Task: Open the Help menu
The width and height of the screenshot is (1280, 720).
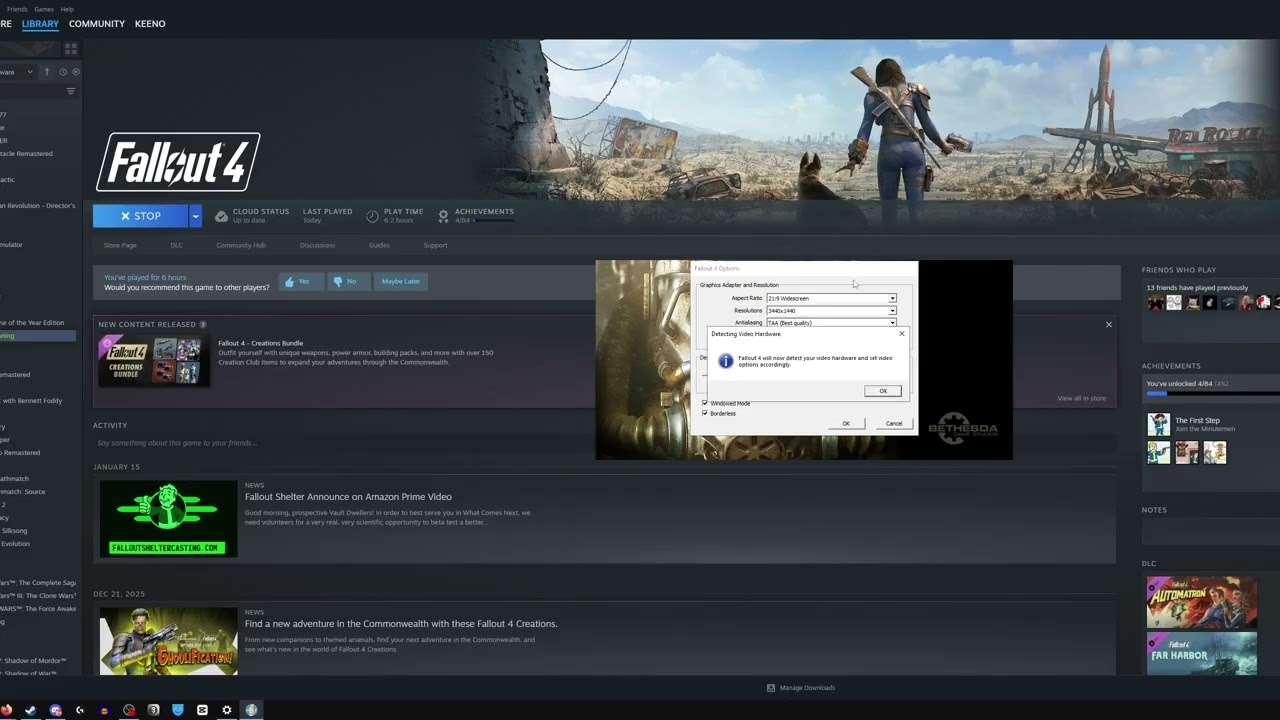Action: [x=67, y=9]
